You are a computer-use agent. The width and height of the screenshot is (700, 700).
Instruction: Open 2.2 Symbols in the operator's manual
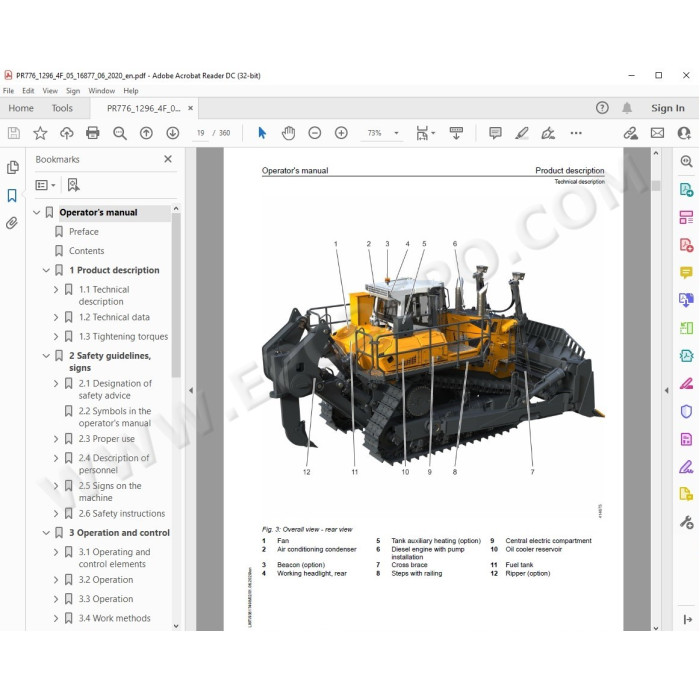point(115,417)
